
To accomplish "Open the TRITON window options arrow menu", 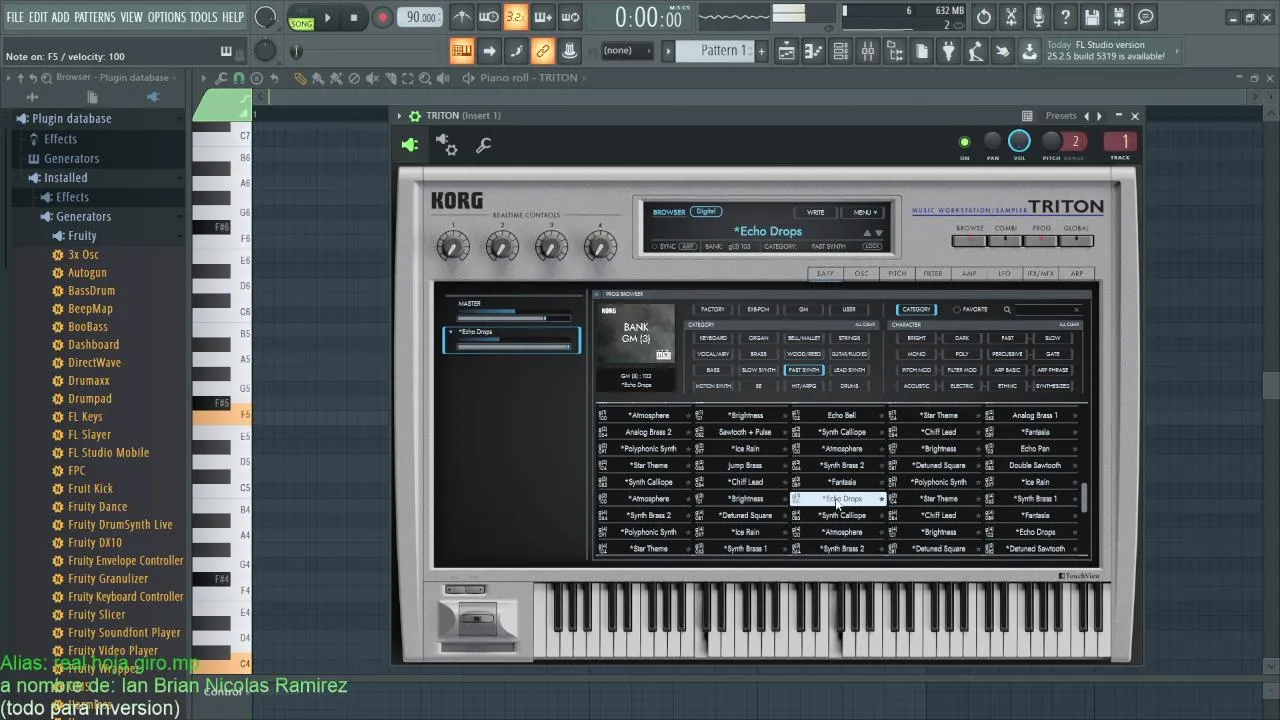I will click(399, 116).
